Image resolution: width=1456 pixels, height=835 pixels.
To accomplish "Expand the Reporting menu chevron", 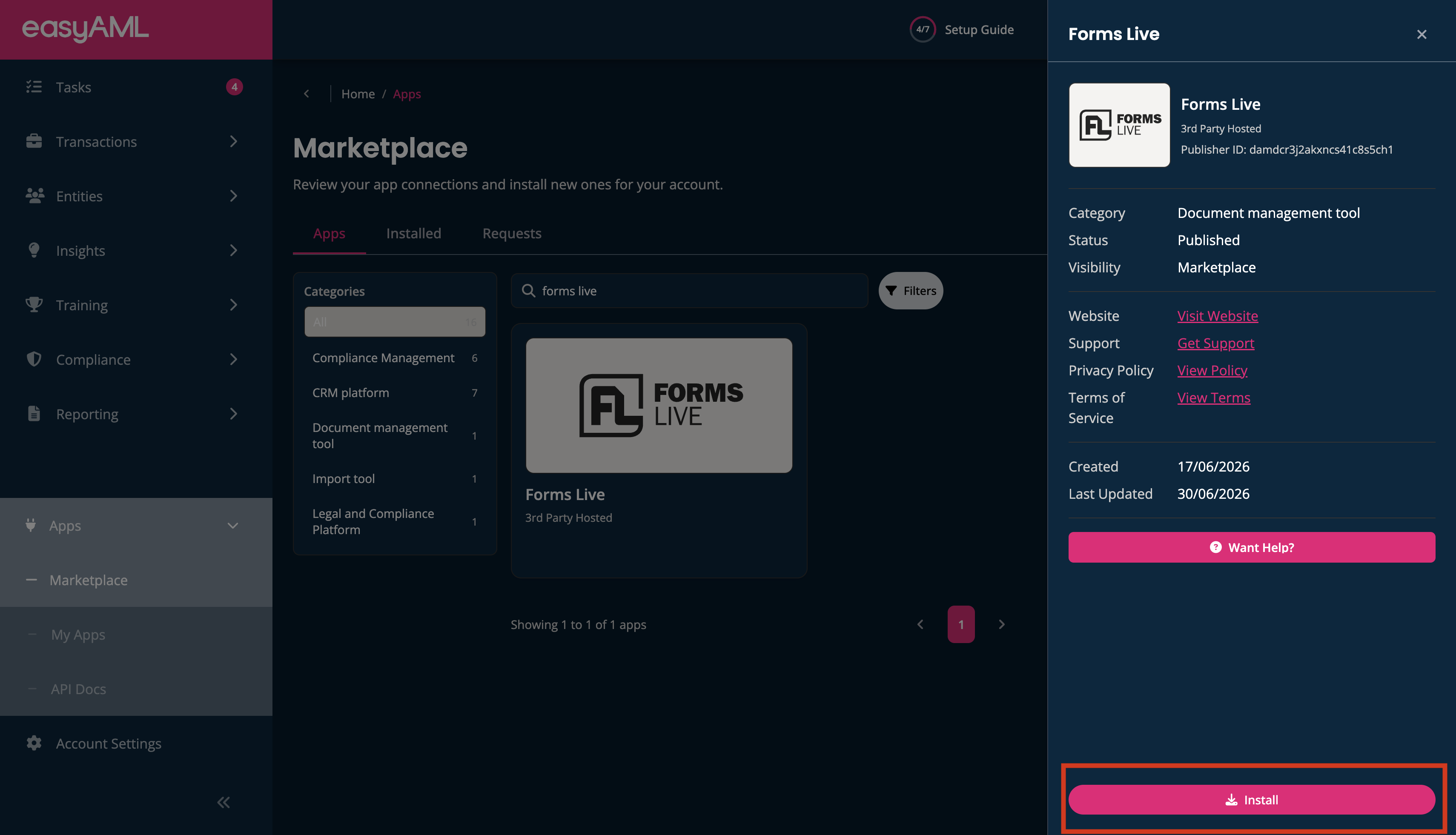I will tap(233, 414).
